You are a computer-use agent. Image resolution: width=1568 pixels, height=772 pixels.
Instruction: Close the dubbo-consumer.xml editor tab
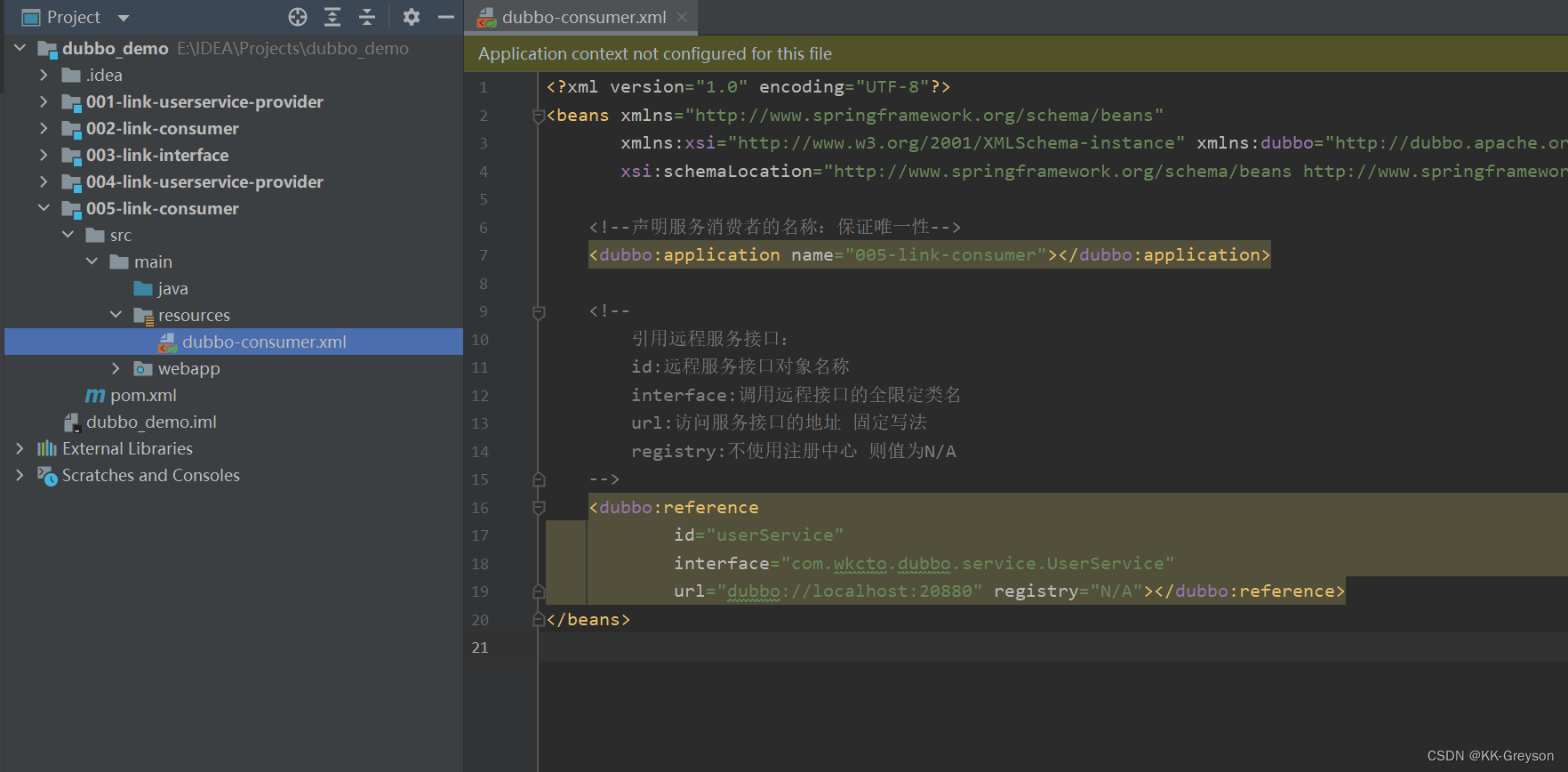682,17
